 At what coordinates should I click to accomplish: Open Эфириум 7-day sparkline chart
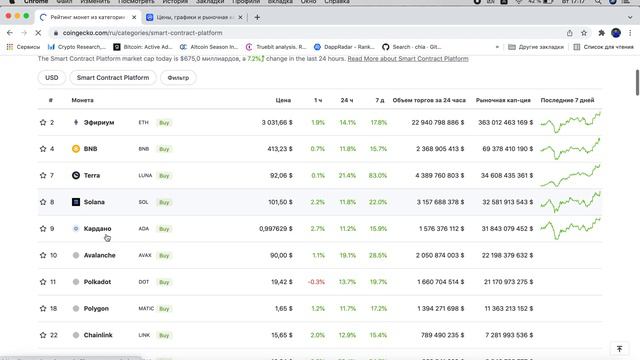click(x=571, y=122)
